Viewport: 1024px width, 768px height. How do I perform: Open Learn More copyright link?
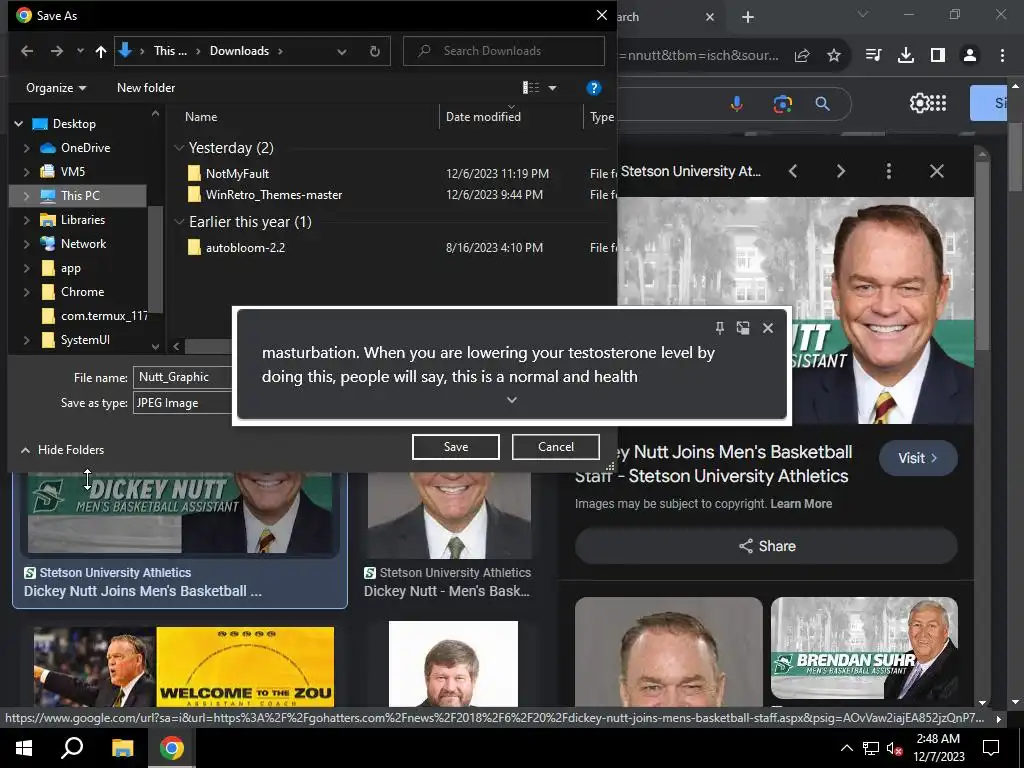[x=801, y=504]
